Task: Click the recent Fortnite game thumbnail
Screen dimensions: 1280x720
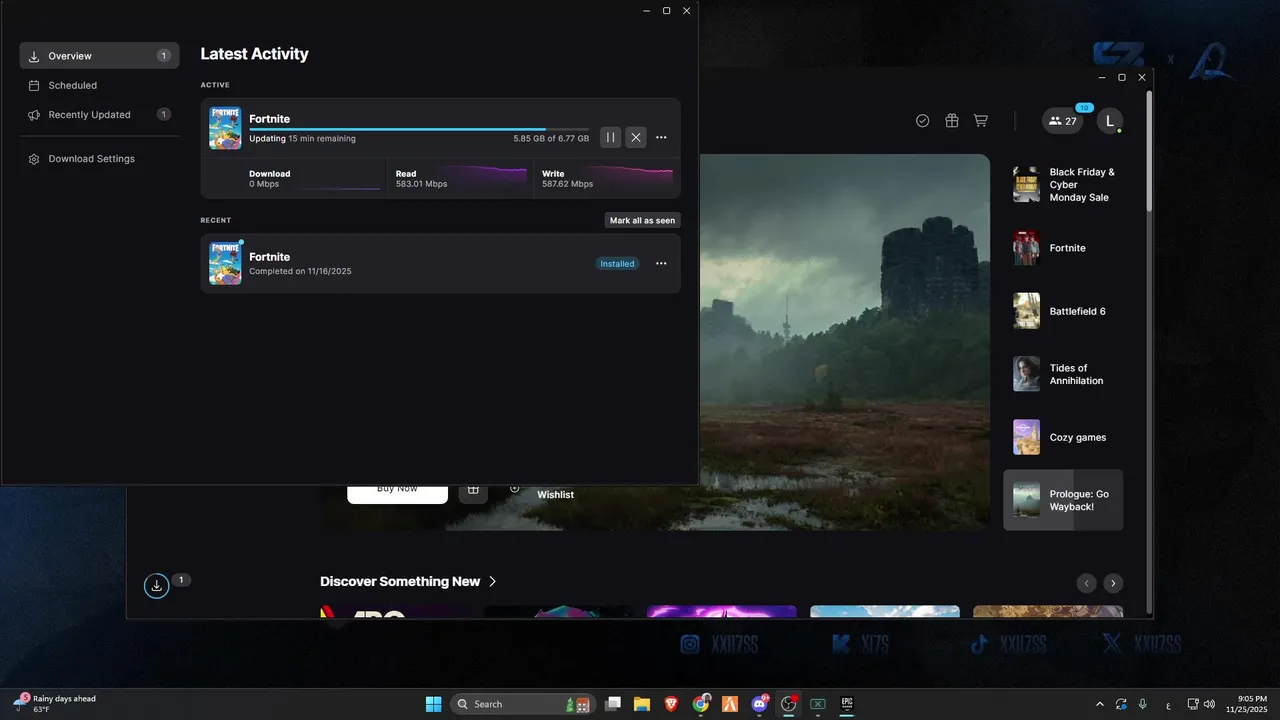Action: 225,263
